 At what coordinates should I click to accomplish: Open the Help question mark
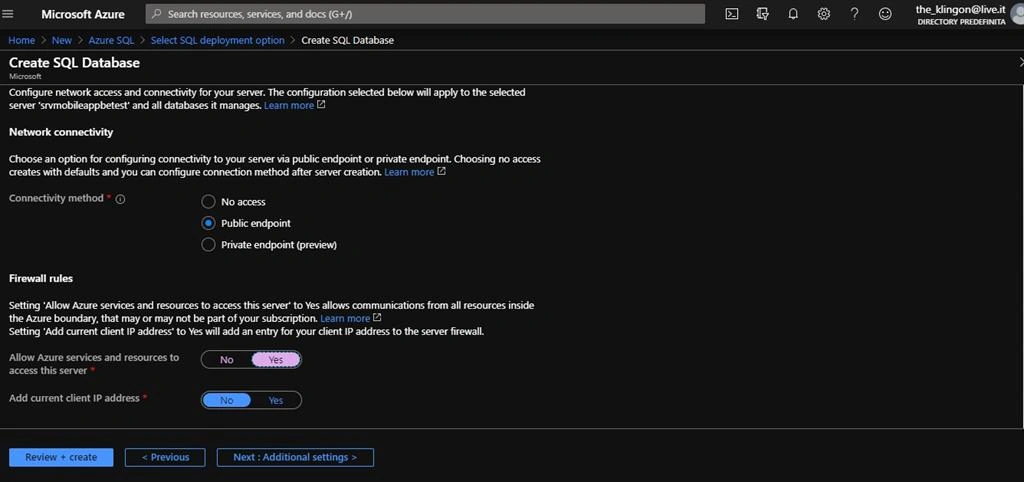click(854, 14)
